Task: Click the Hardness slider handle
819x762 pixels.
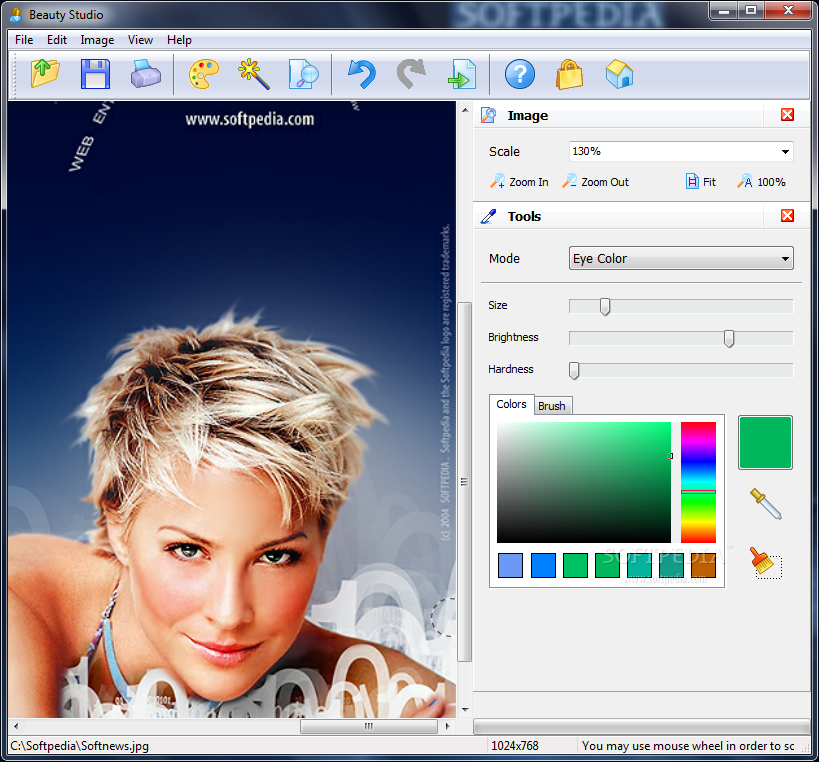Action: 574,370
